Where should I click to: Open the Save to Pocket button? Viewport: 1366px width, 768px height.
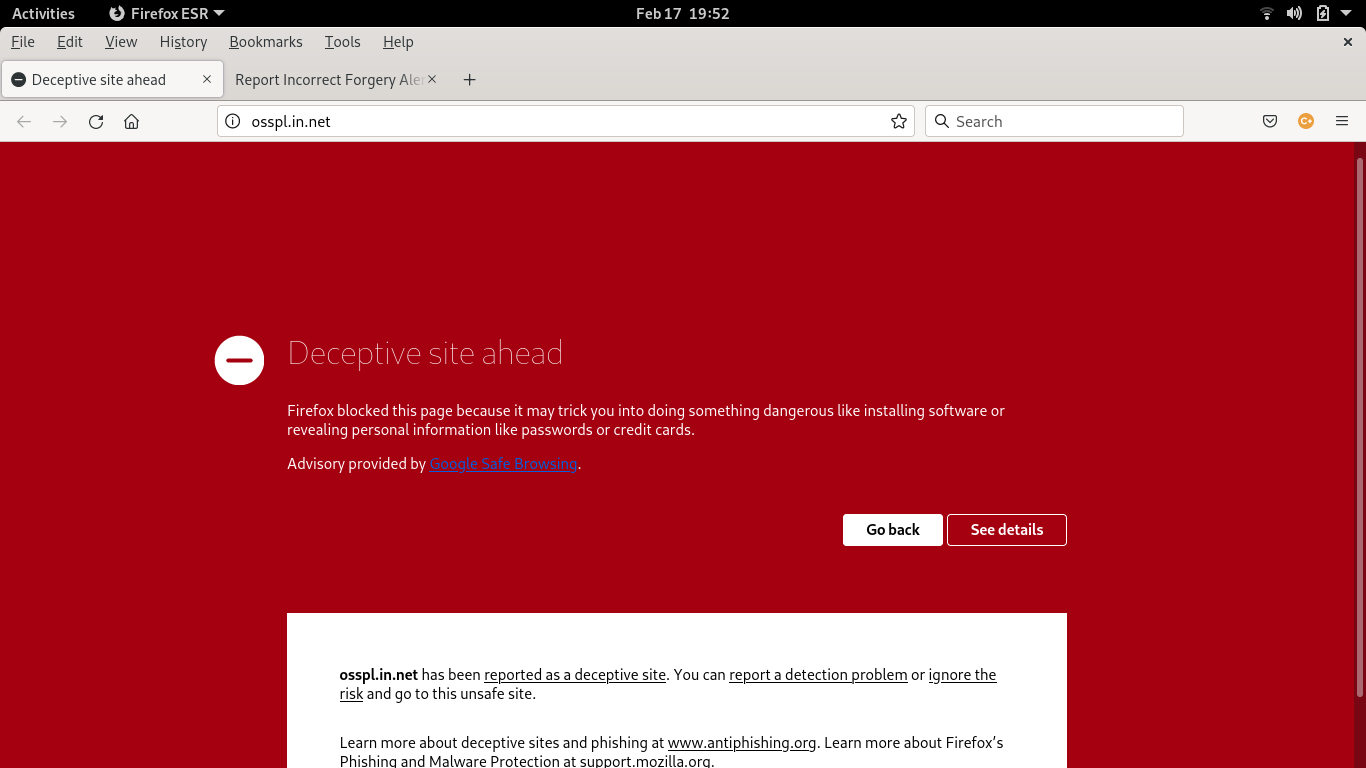[1269, 121]
